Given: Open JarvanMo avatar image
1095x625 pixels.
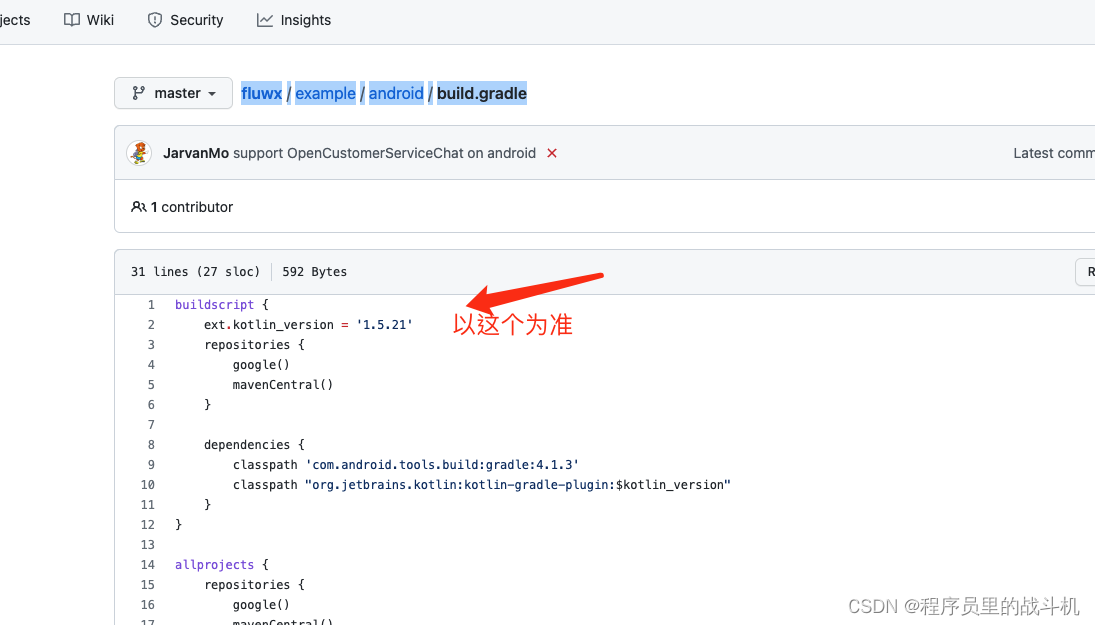Looking at the screenshot, I should (x=139, y=153).
